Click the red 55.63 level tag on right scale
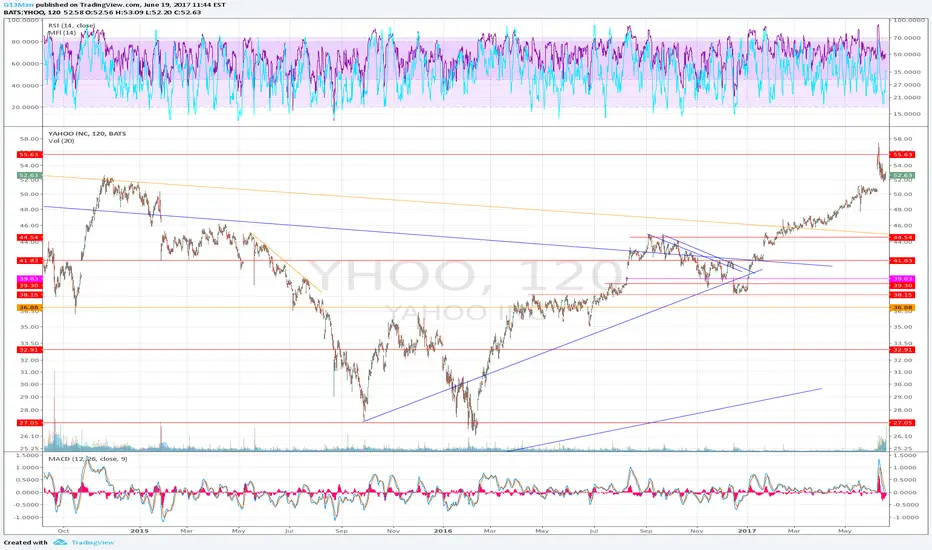The width and height of the screenshot is (932, 550). tap(902, 155)
